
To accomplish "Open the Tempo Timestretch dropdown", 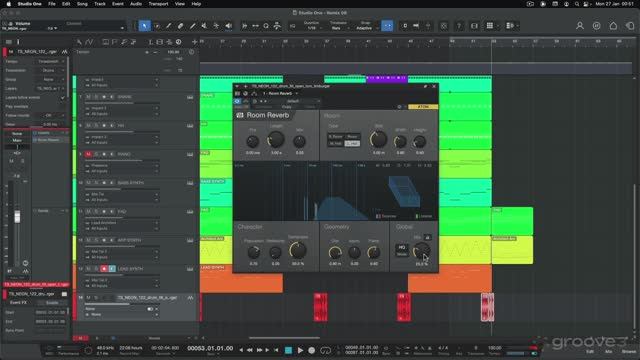I will tap(51, 61).
